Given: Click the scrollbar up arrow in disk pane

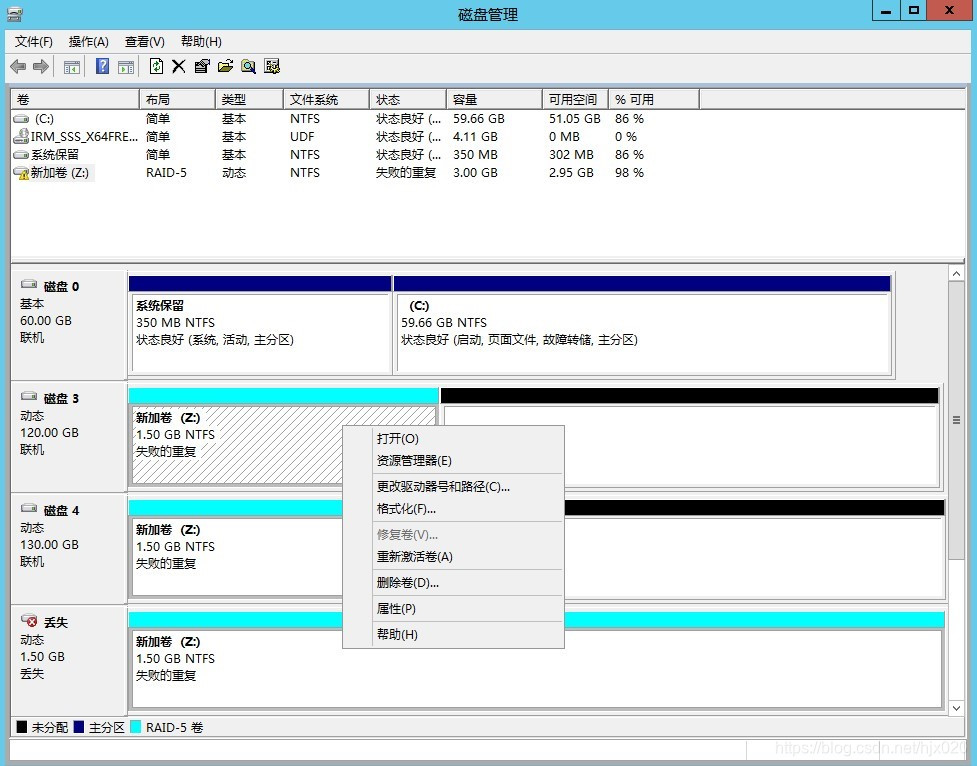Looking at the screenshot, I should click(x=956, y=274).
